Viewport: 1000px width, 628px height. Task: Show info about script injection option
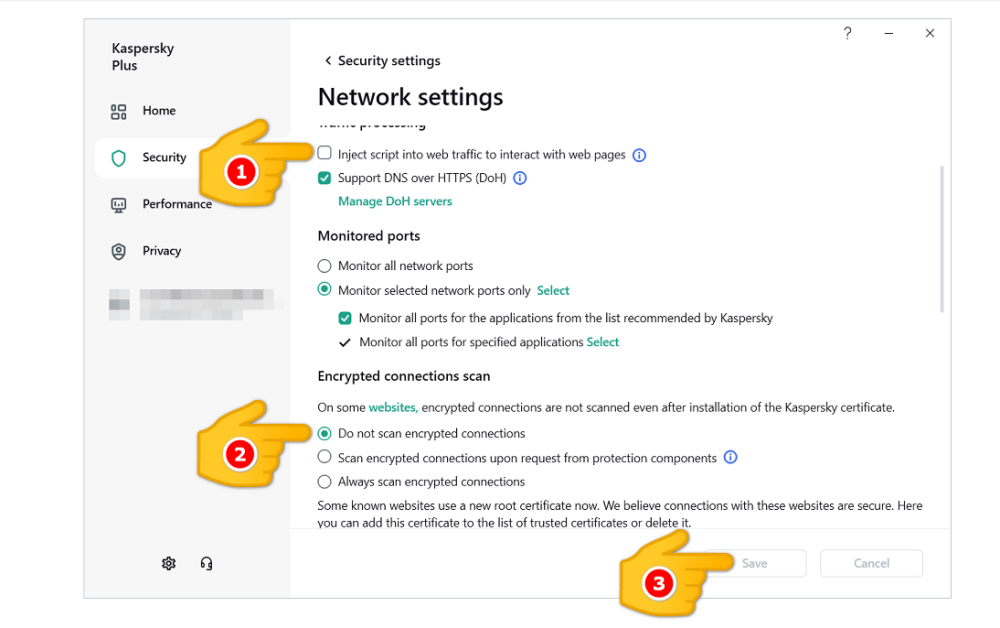(x=640, y=155)
